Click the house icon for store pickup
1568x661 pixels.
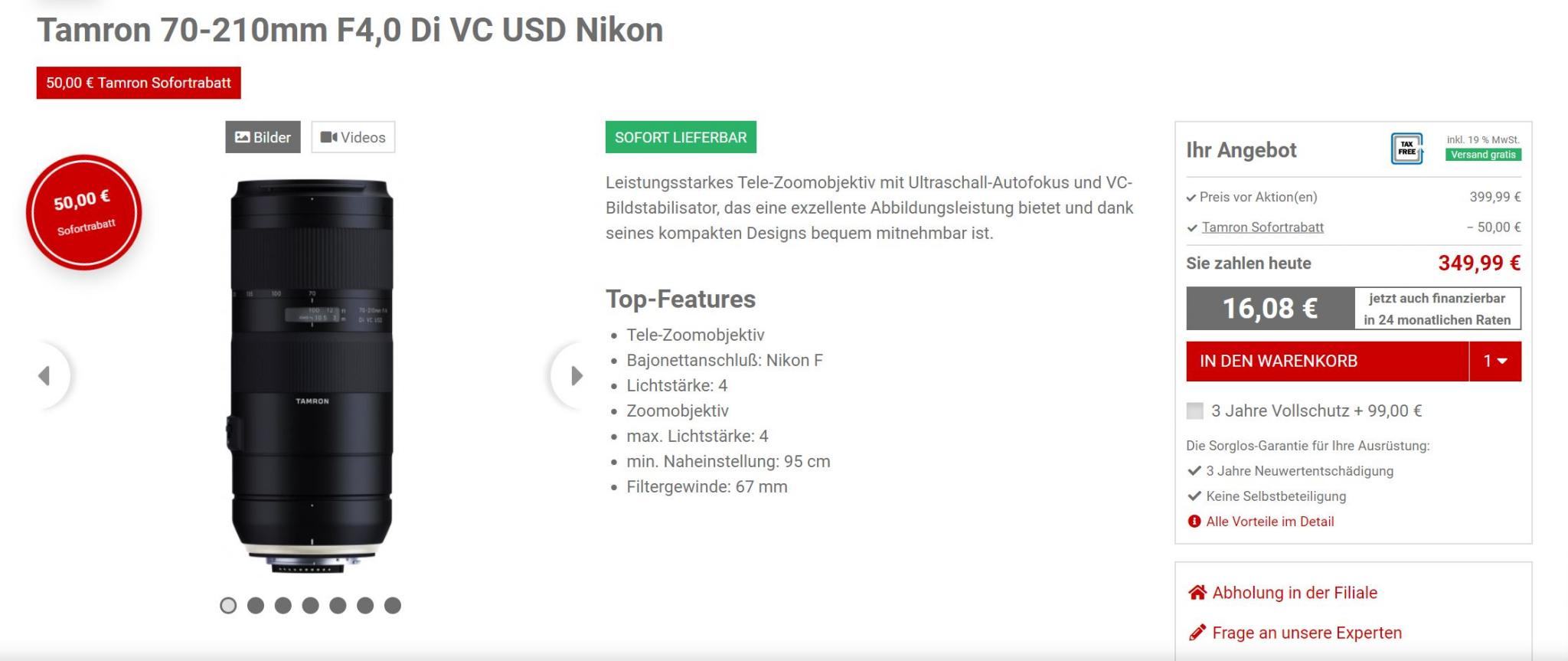pos(1197,592)
